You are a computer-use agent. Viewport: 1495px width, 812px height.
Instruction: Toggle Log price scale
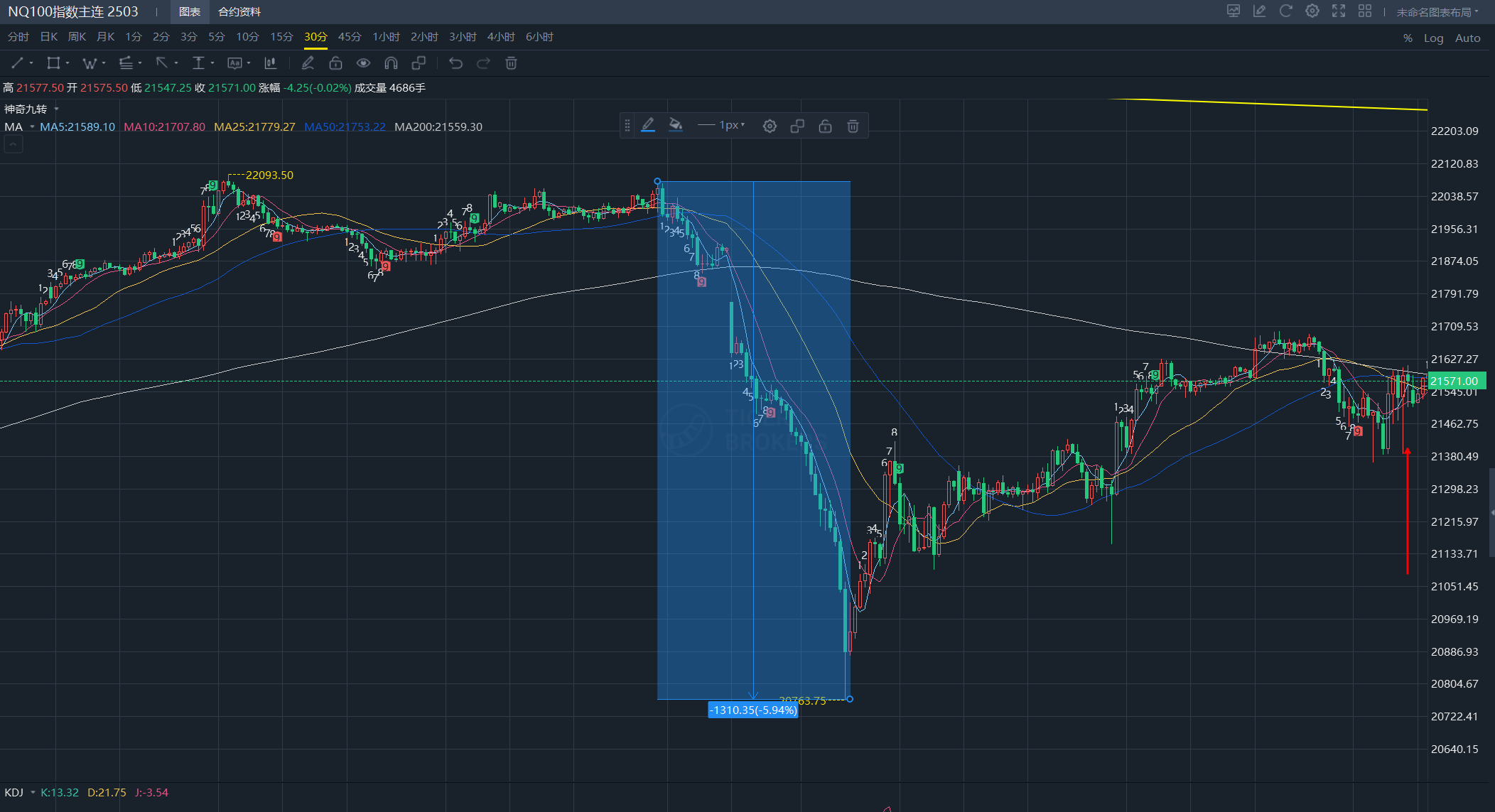(1433, 38)
